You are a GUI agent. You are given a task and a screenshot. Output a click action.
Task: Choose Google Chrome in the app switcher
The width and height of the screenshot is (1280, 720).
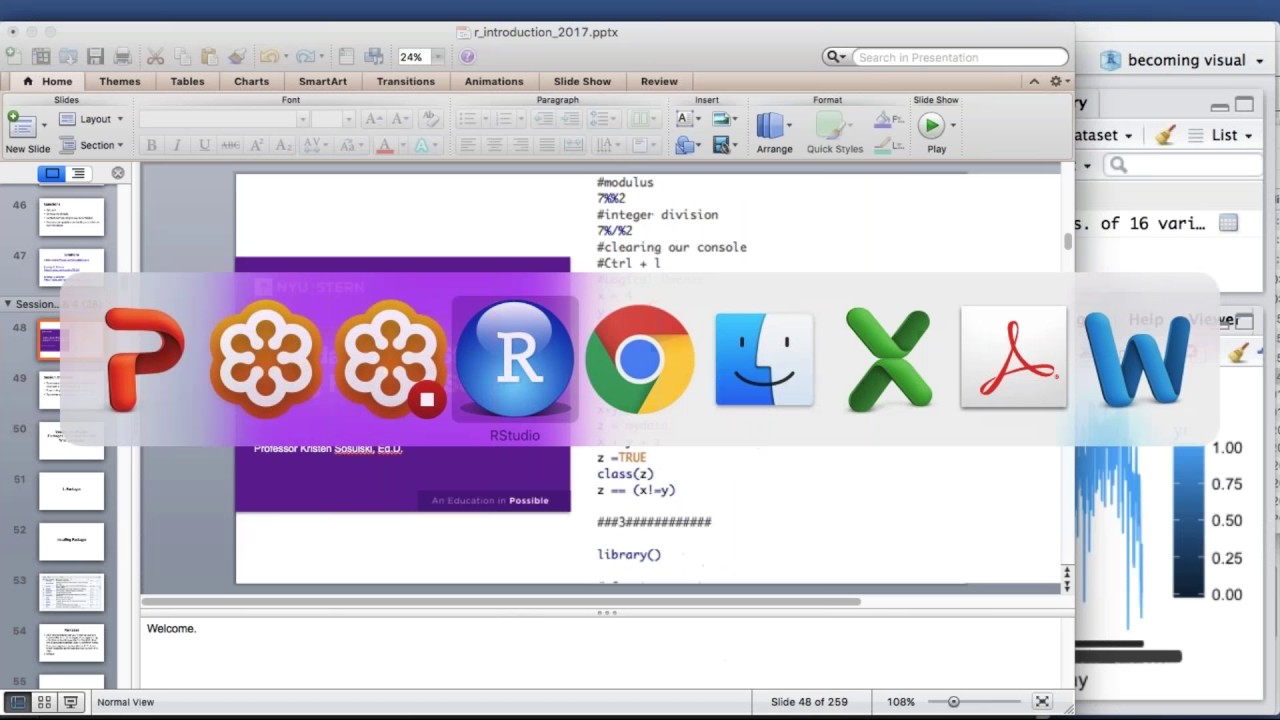click(x=639, y=359)
